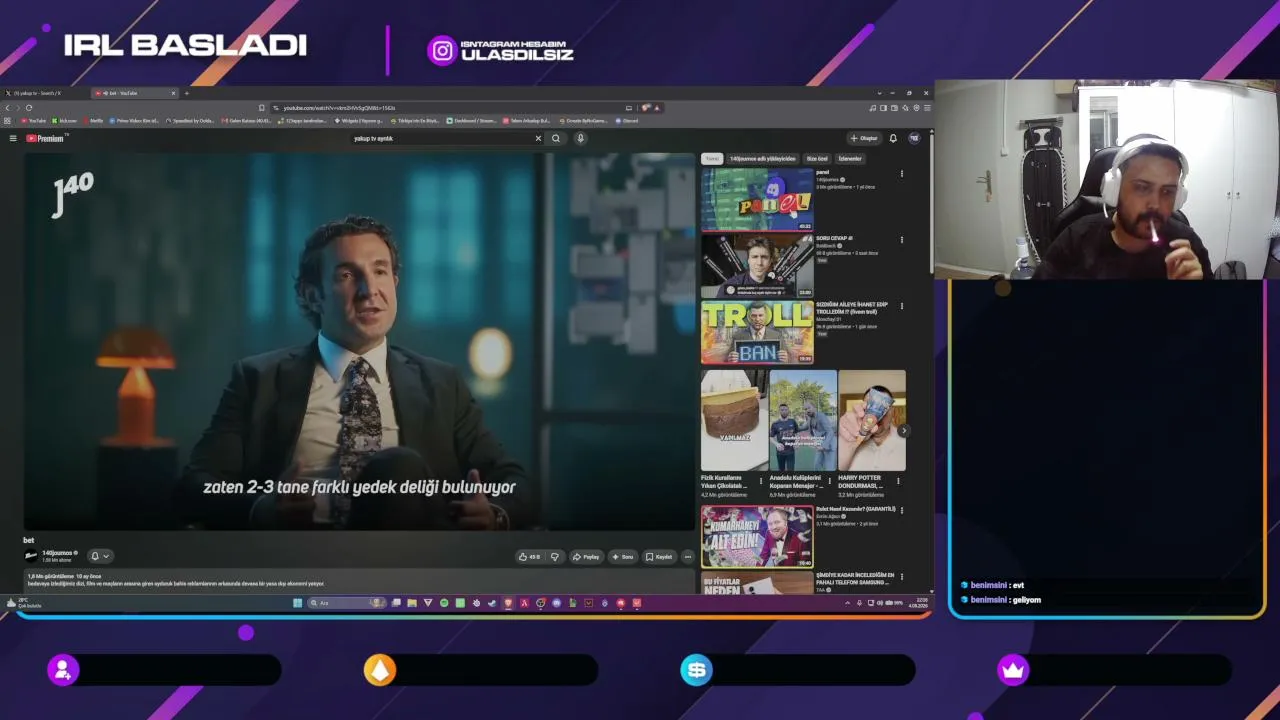Reload the browser page
The height and width of the screenshot is (720, 1280).
[x=29, y=108]
